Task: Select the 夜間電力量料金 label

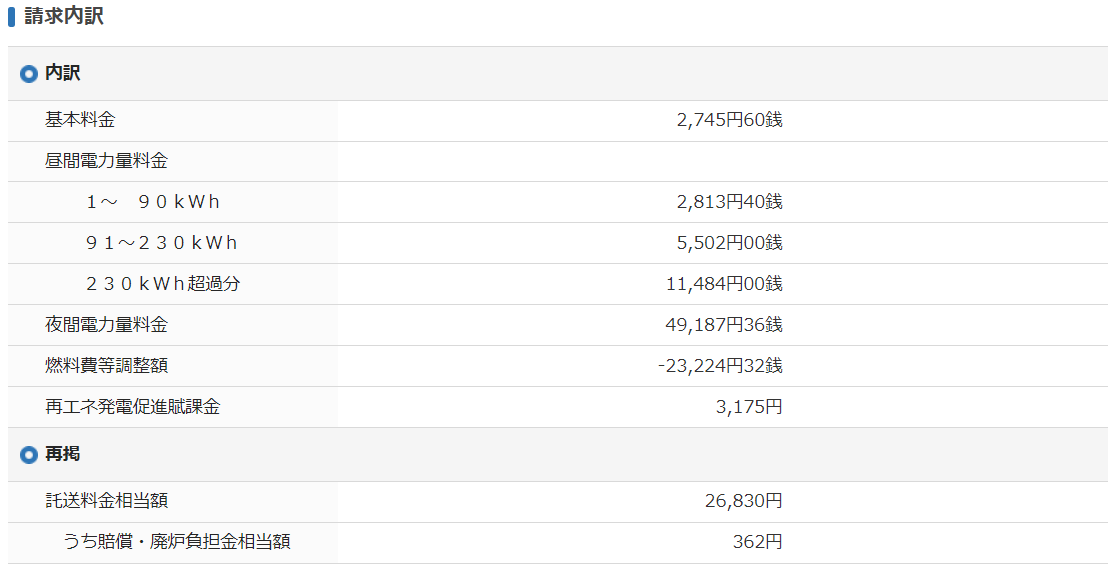Action: coord(106,325)
